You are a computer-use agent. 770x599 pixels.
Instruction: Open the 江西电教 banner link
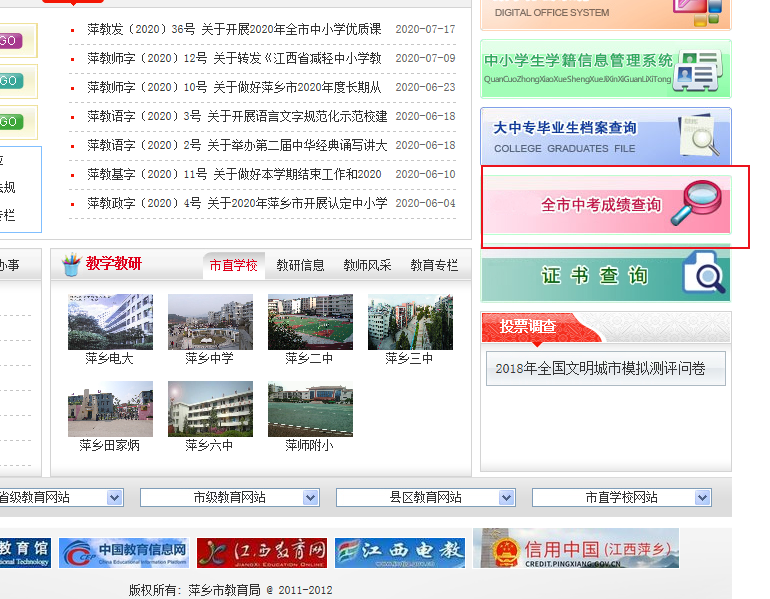400,553
